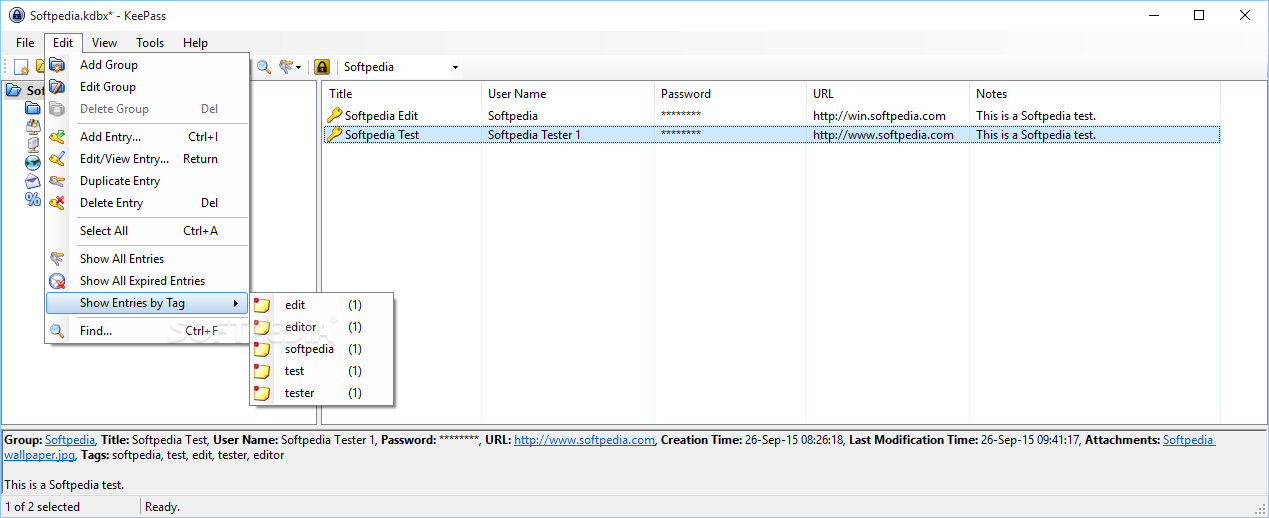Click the Show Entries keys toolbar icon
The height and width of the screenshot is (518, 1269).
(286, 67)
